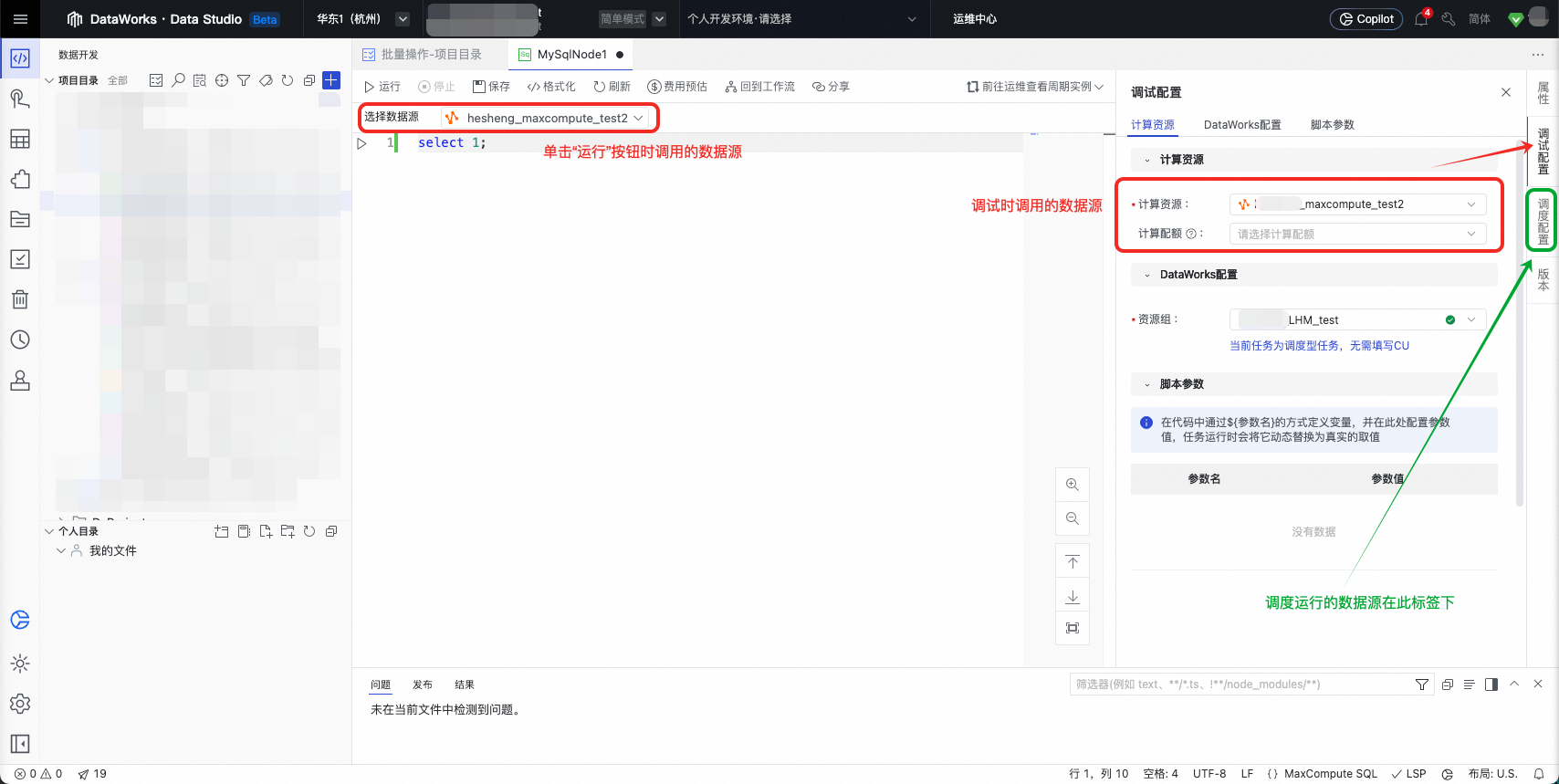Screen dimensions: 1559x784
Task: Switch to the 批量操作-项目目录 tab
Action: point(423,55)
